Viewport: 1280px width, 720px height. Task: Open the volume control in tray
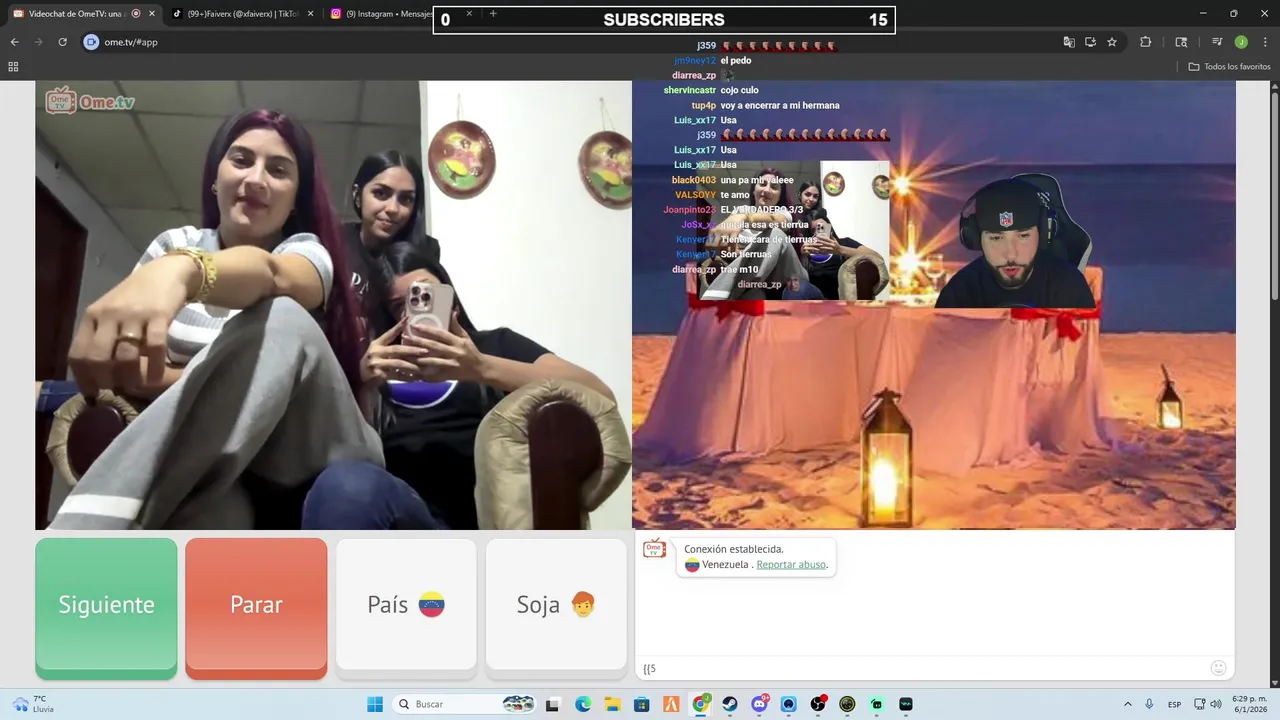[1216, 704]
